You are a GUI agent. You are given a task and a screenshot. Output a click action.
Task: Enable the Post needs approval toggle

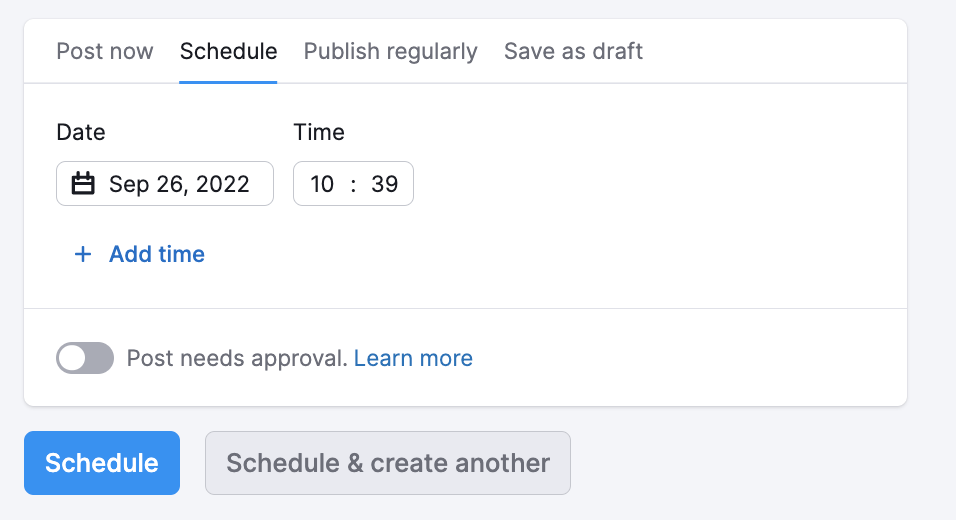85,358
